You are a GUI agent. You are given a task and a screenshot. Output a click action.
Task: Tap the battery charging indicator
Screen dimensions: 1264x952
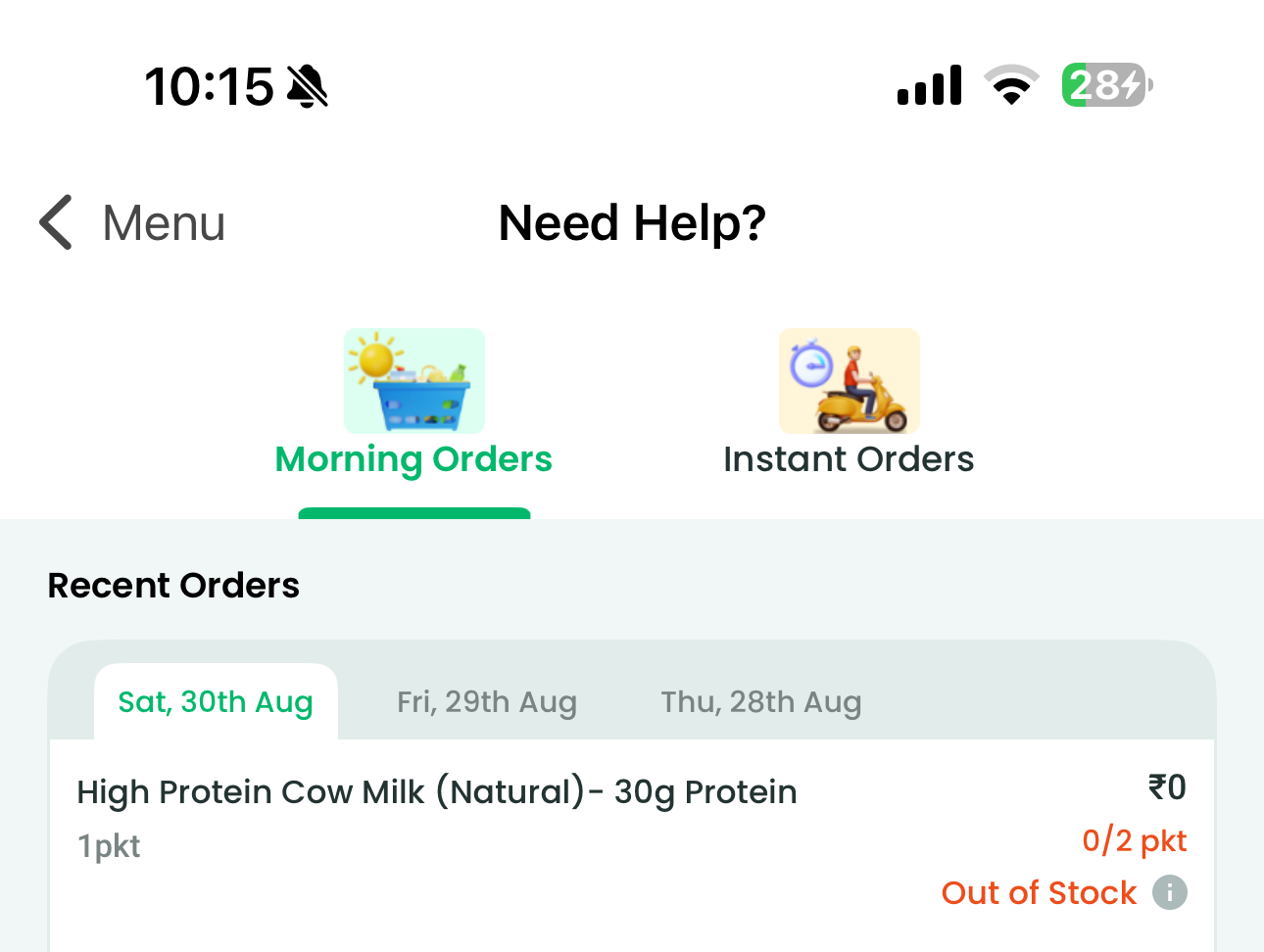coord(1106,85)
